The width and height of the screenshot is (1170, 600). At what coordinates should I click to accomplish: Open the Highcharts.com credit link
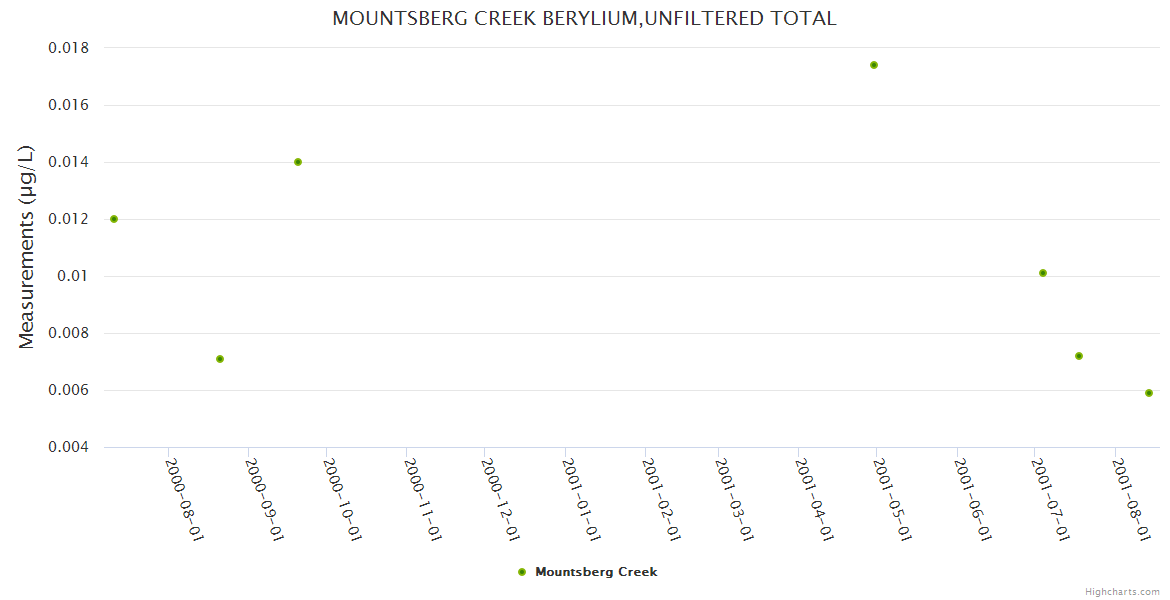1122,592
